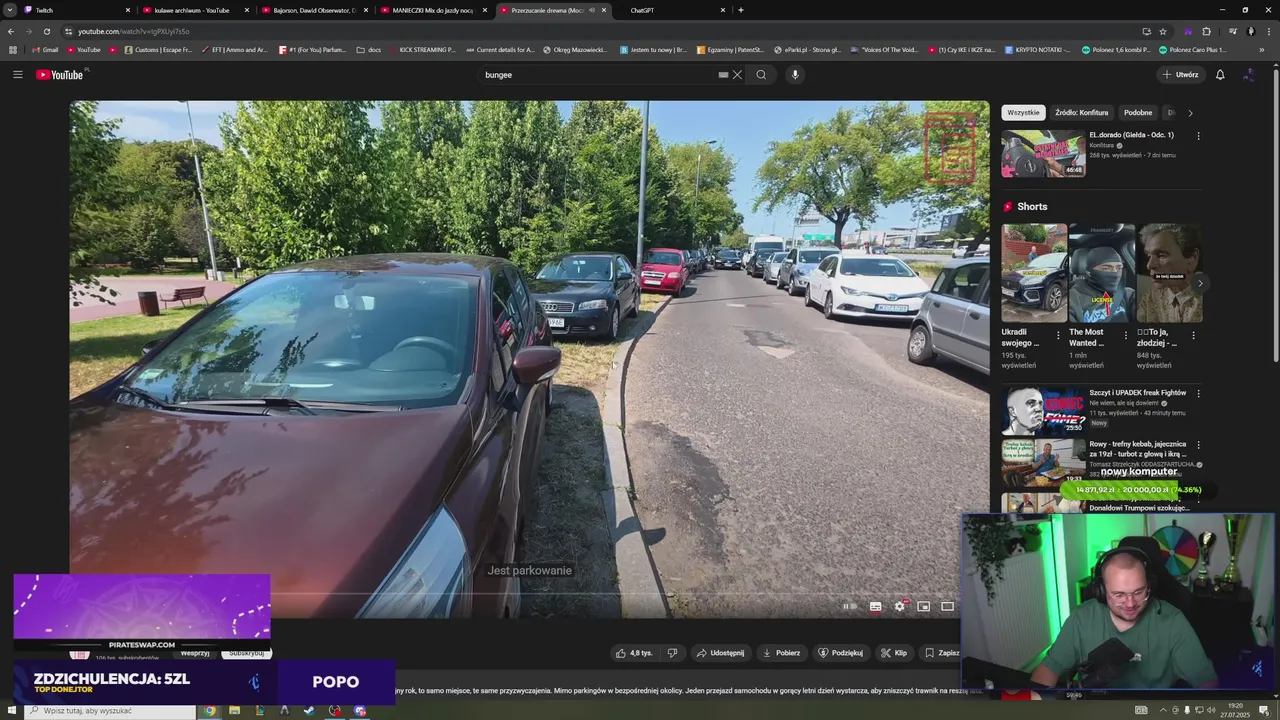Open player settings gear
The image size is (1280, 720).
[899, 606]
